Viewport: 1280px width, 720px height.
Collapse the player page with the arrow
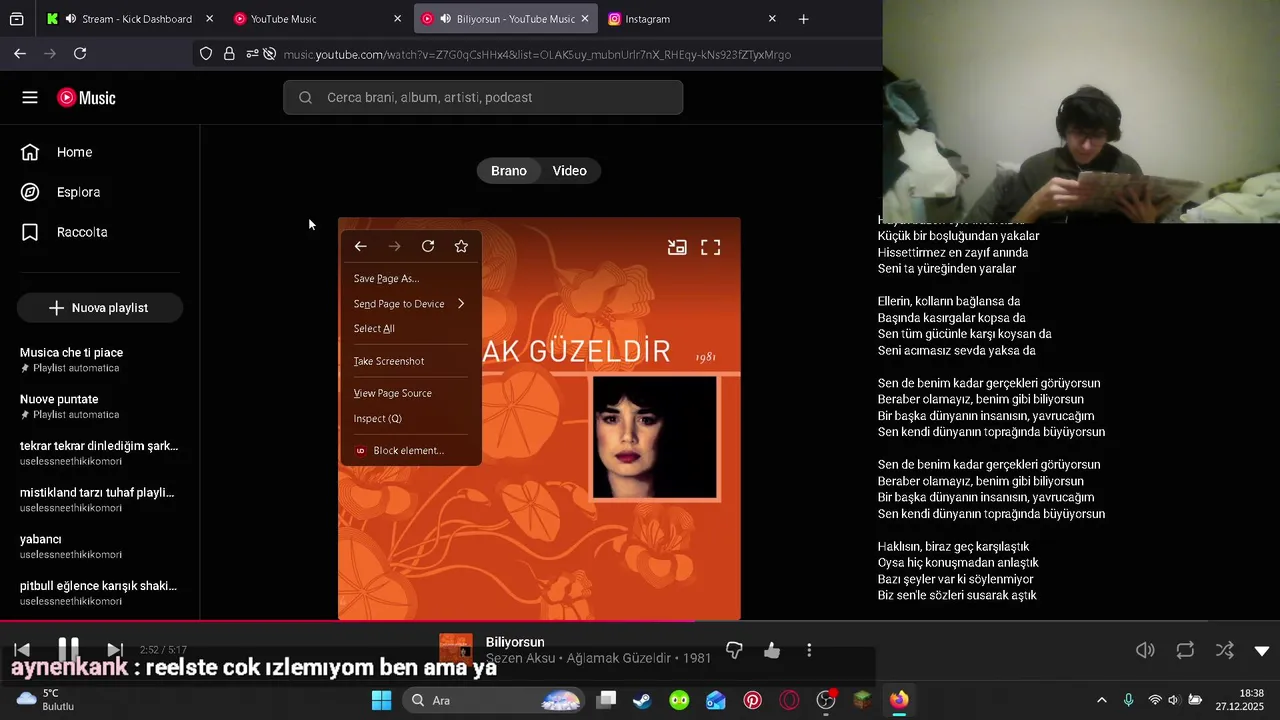tap(1262, 651)
